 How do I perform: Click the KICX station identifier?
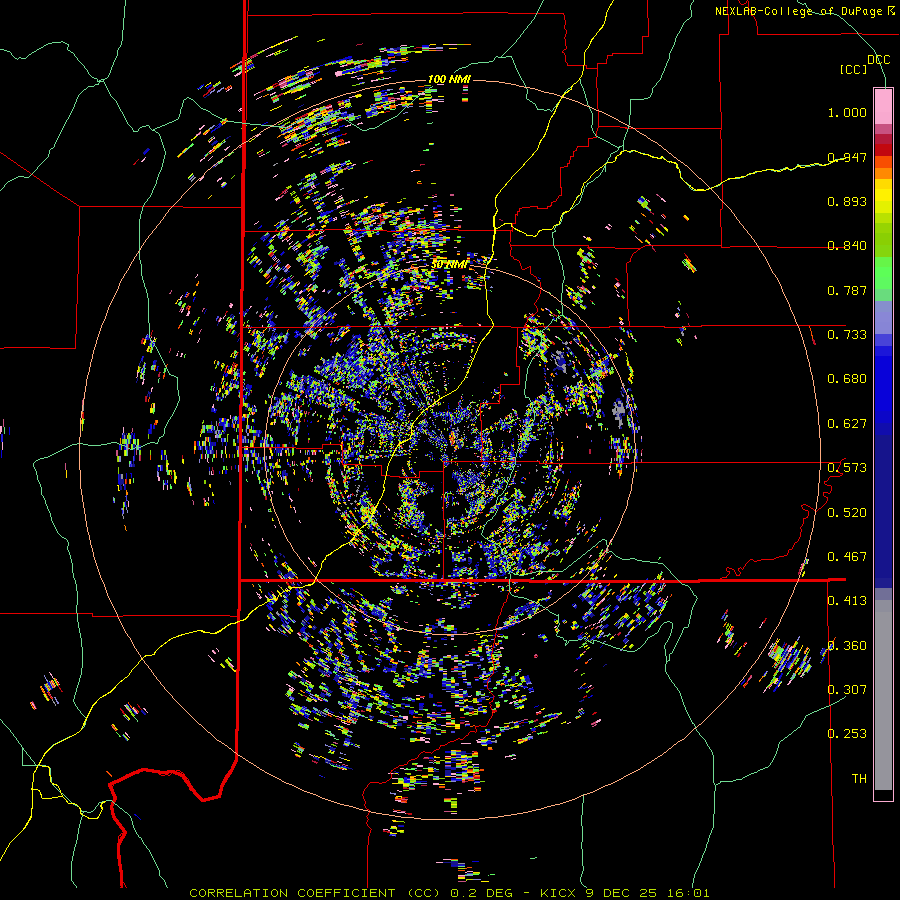point(558,893)
